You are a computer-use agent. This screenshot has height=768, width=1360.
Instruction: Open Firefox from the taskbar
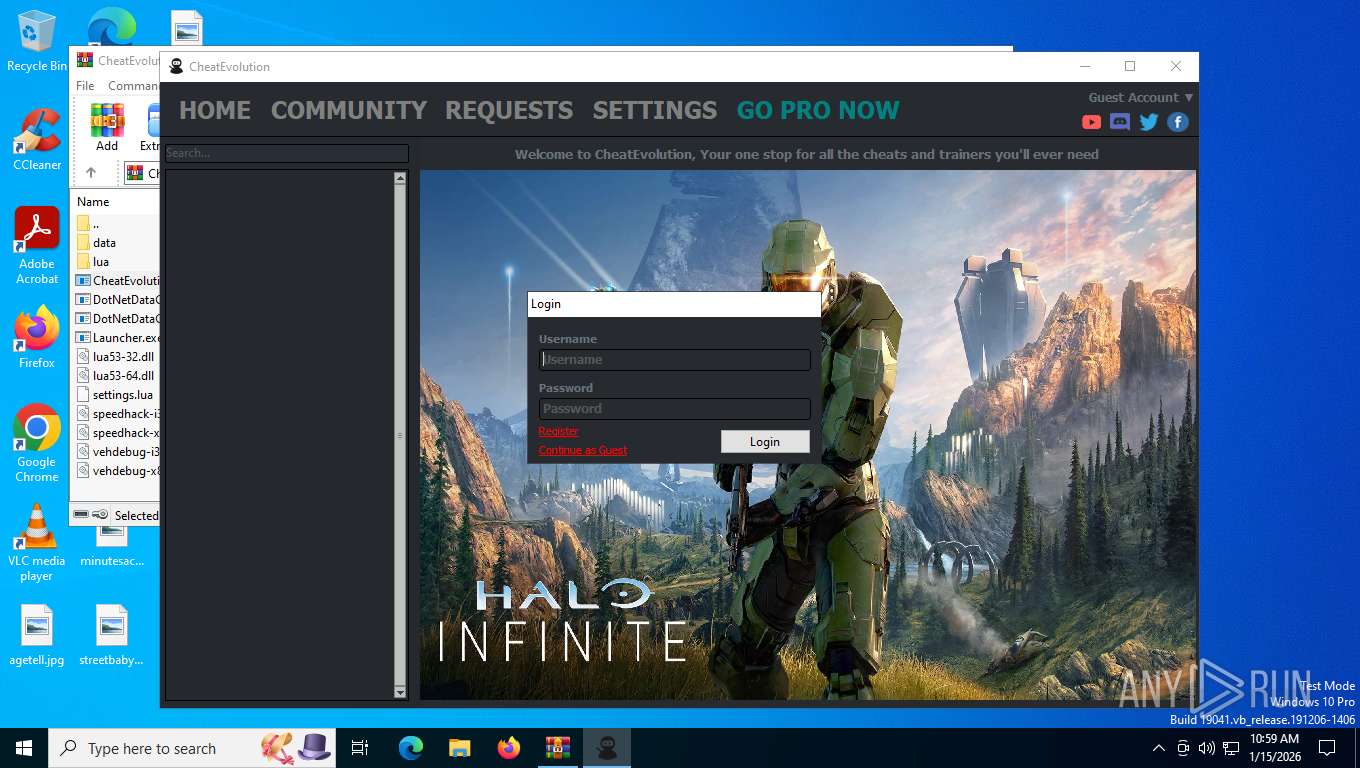point(508,748)
